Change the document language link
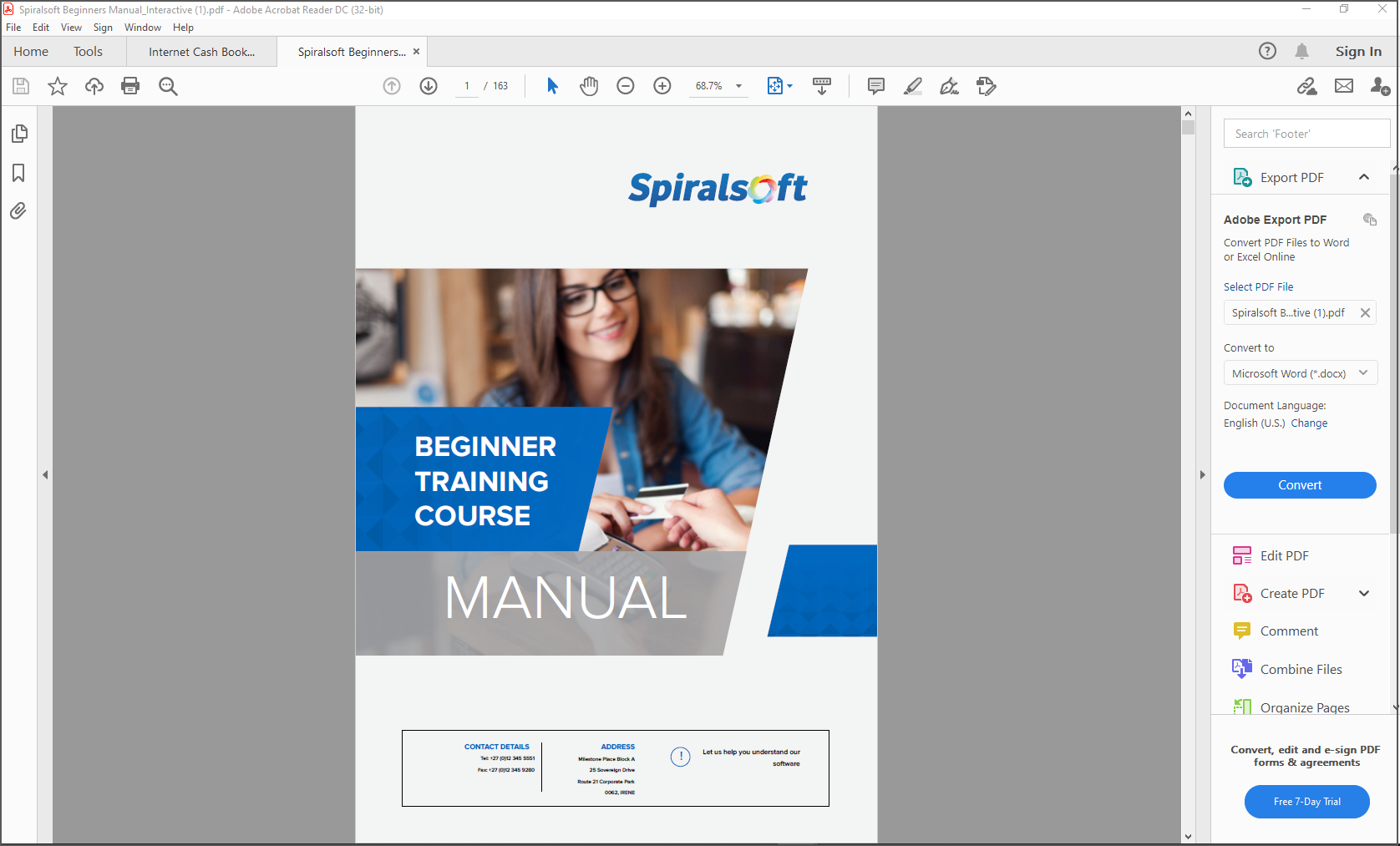1400x846 pixels. 1309,423
